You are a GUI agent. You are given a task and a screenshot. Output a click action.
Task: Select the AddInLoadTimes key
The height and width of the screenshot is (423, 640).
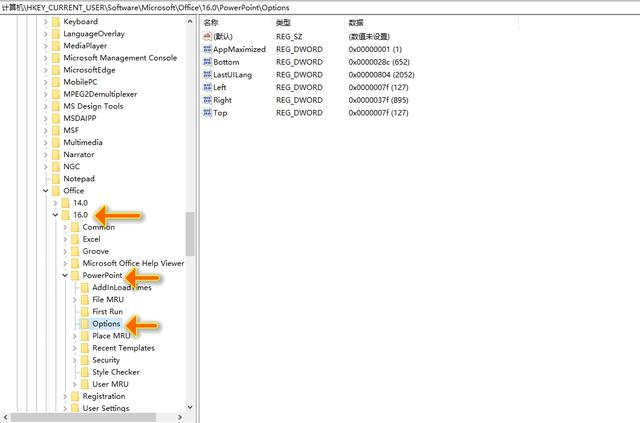click(x=122, y=287)
